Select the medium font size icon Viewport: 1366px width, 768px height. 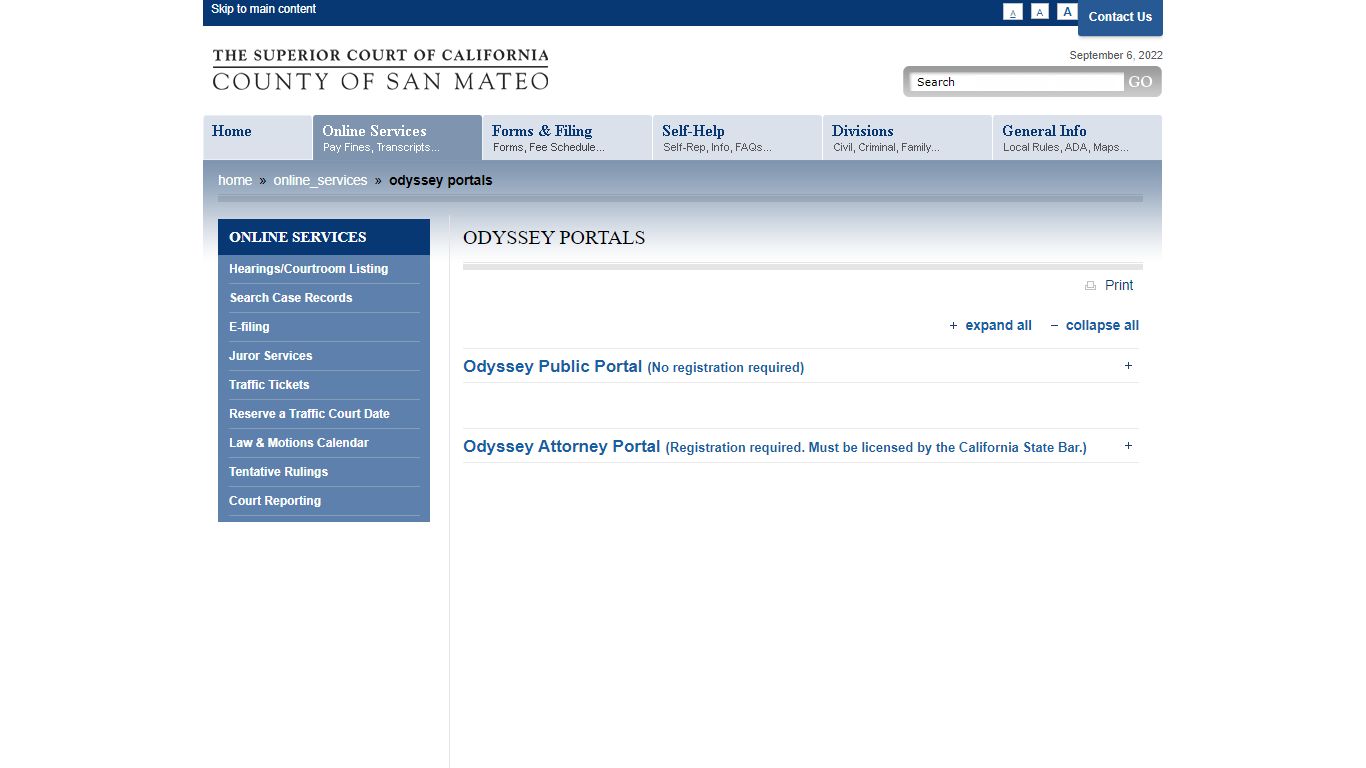tap(1040, 12)
